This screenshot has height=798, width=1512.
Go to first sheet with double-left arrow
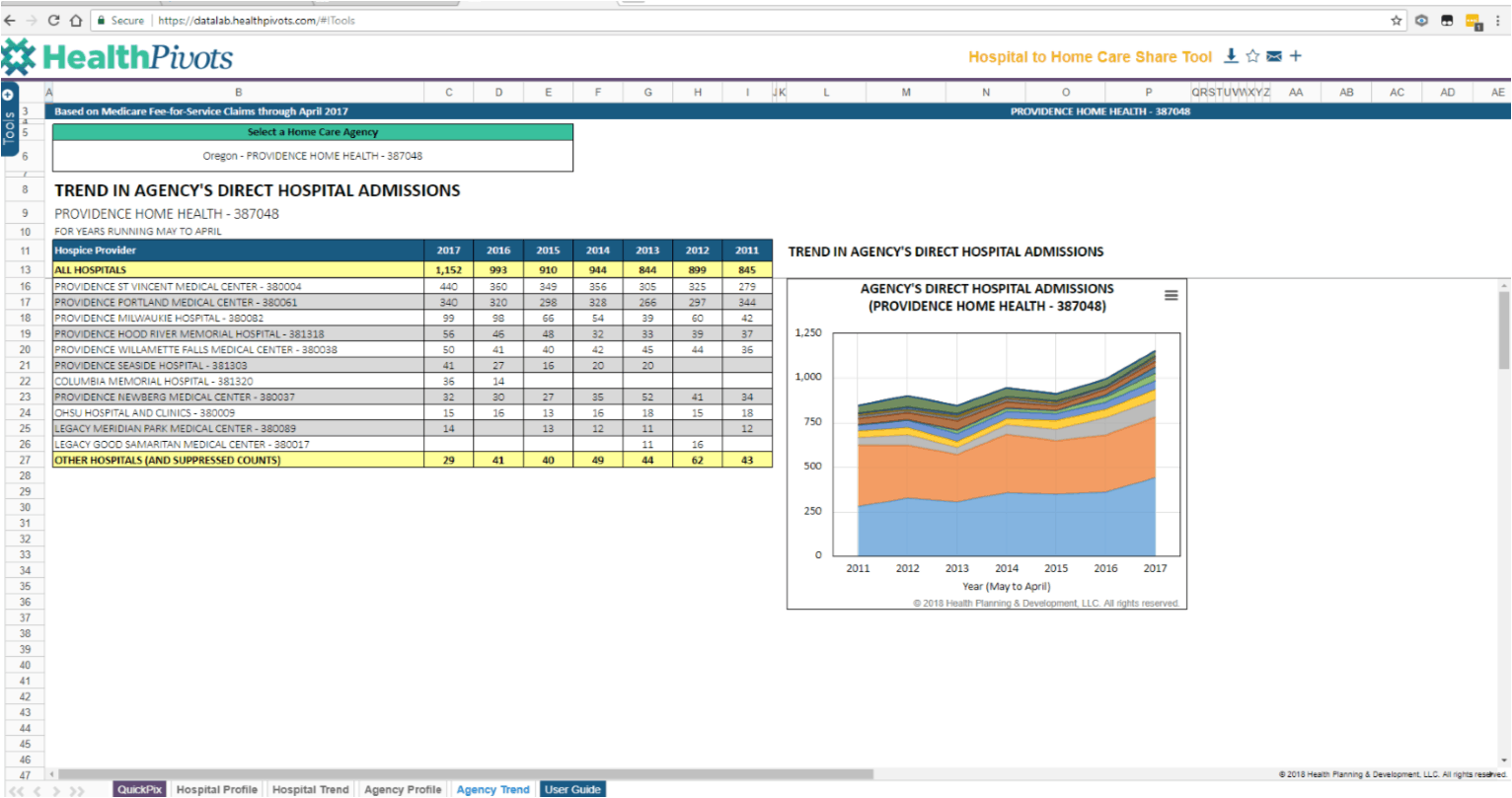[16, 790]
